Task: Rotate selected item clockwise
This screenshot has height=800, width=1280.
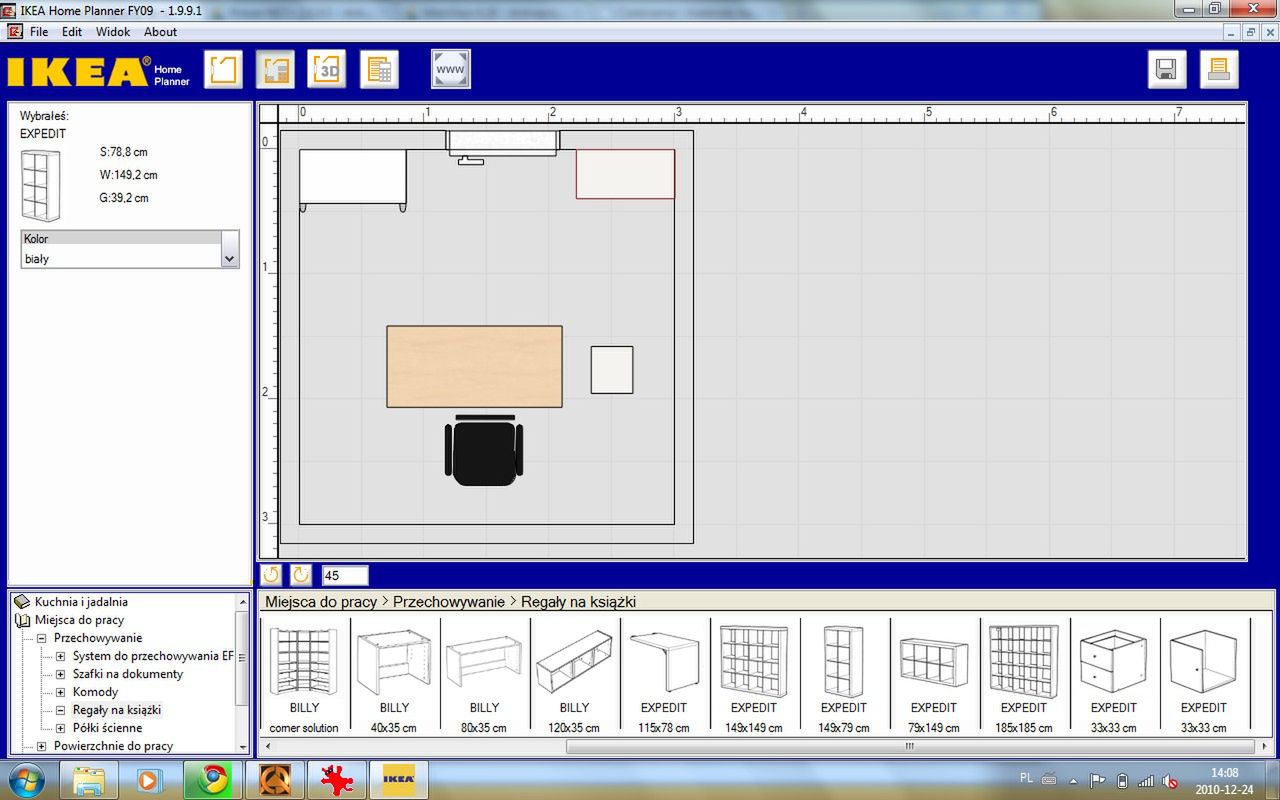Action: click(x=301, y=575)
